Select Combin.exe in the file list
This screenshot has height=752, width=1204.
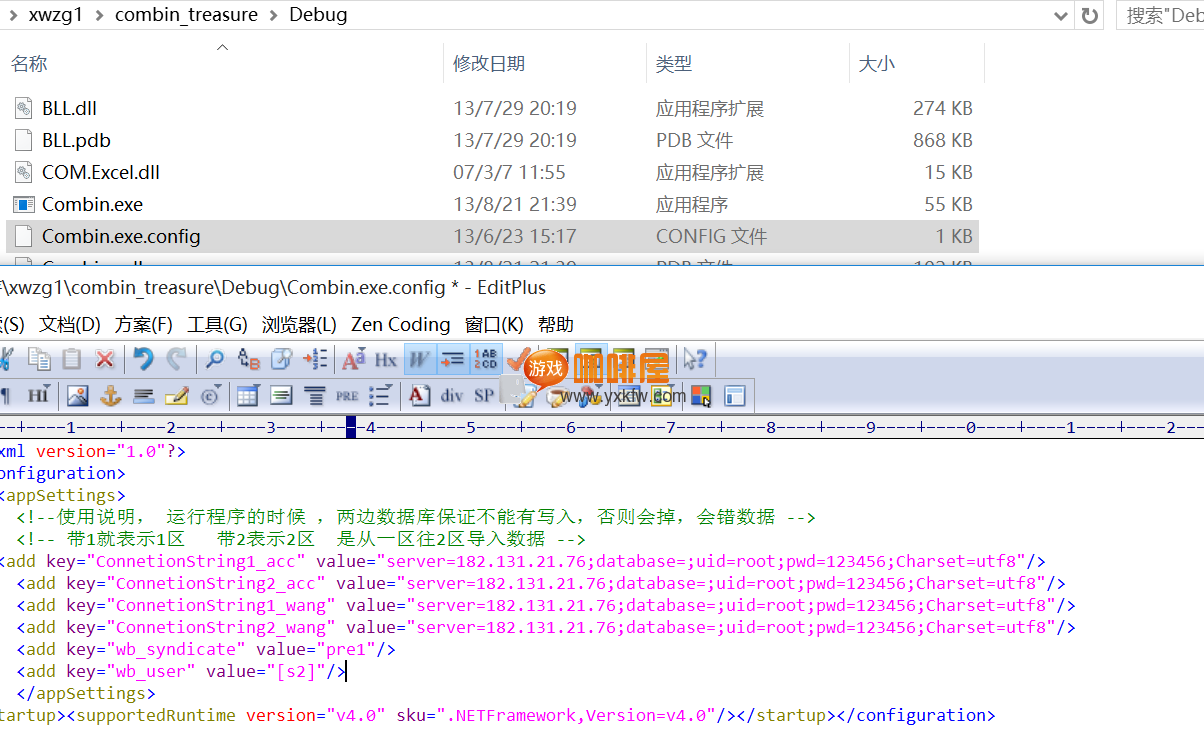point(92,204)
